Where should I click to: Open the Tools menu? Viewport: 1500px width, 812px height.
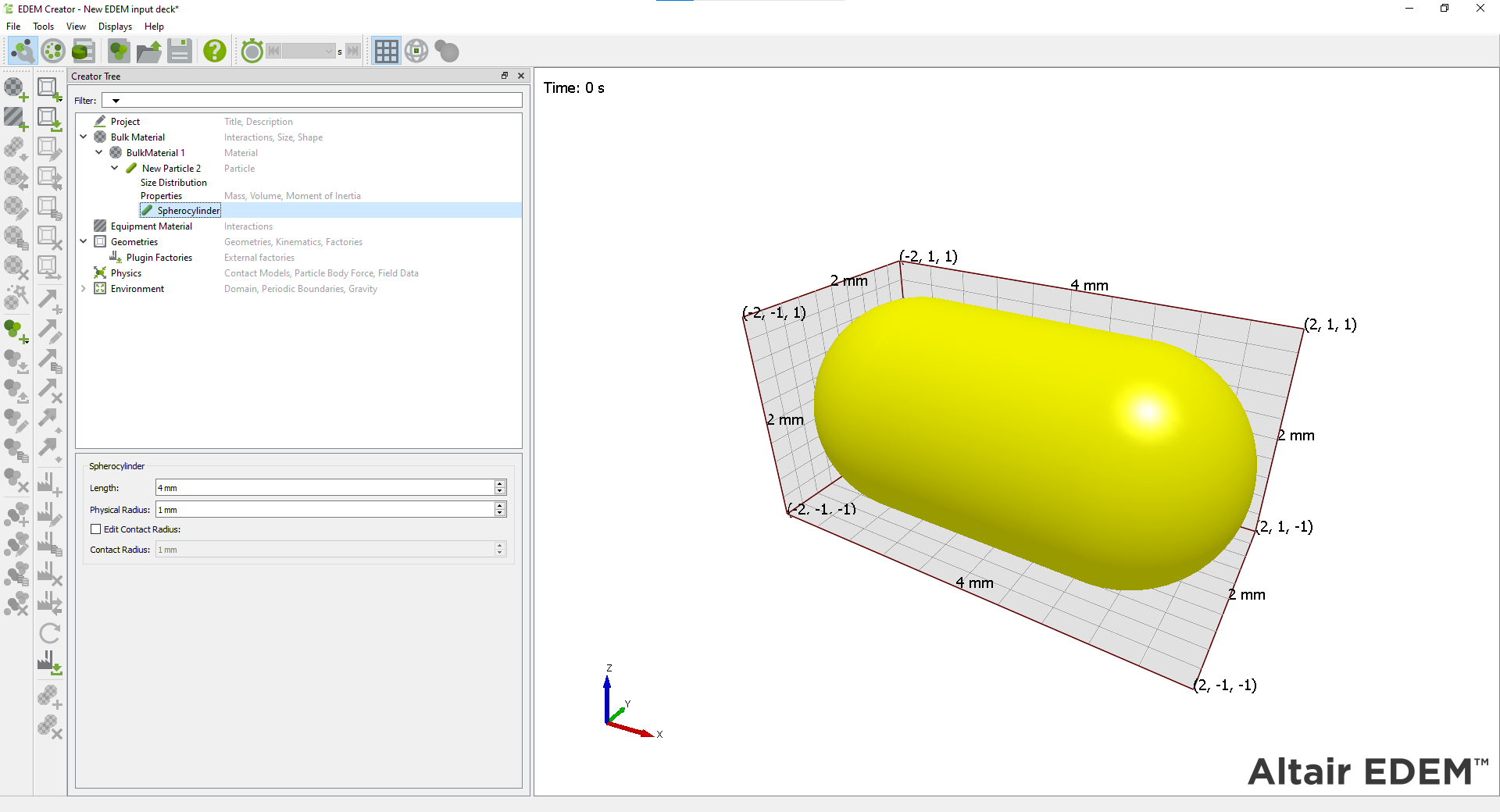coord(43,26)
